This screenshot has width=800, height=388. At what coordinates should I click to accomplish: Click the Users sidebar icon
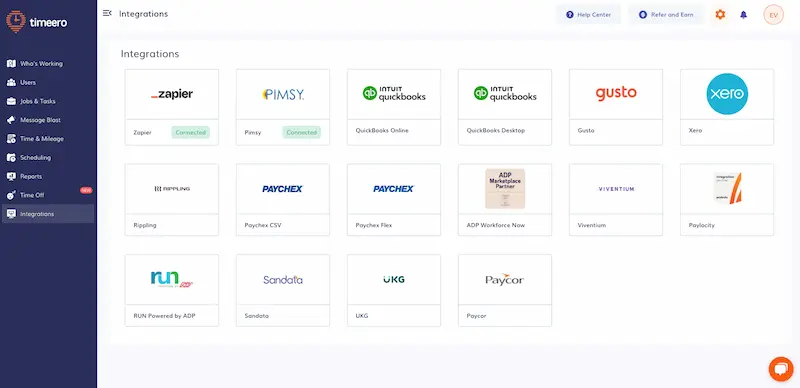[x=11, y=83]
